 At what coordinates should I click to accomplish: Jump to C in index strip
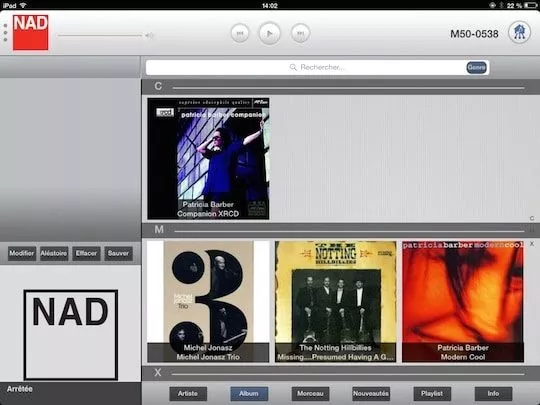[x=532, y=218]
